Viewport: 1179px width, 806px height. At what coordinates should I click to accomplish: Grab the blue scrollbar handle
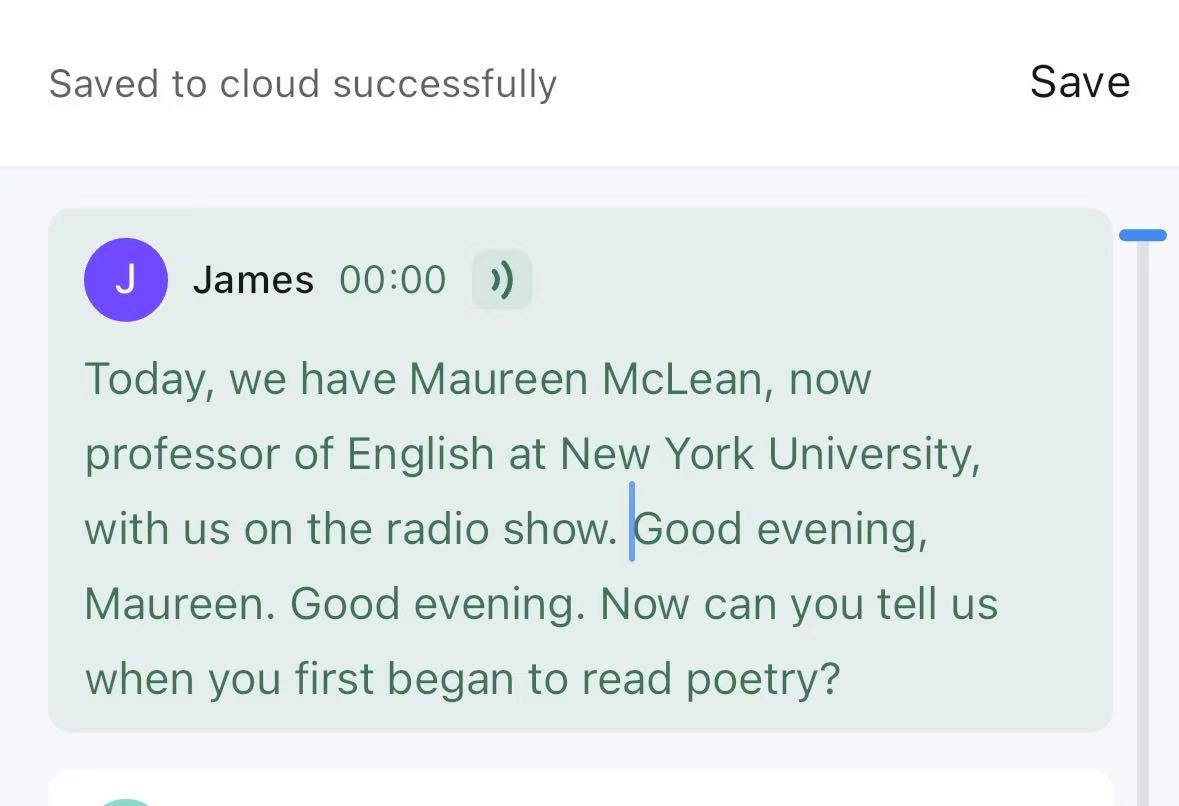(x=1143, y=235)
